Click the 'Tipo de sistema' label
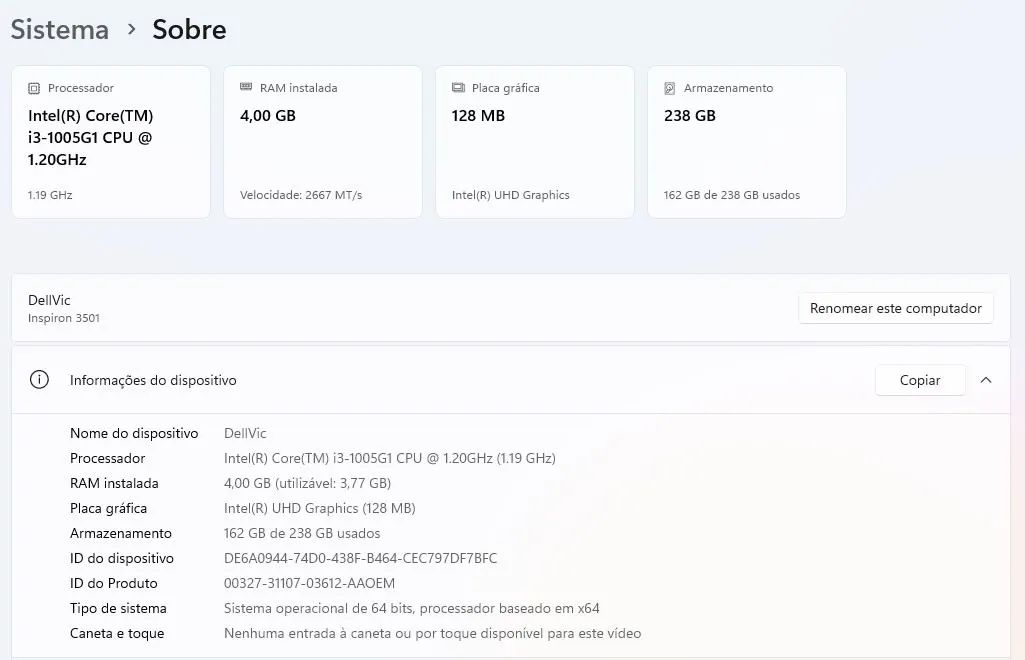This screenshot has width=1025, height=660. tap(118, 608)
